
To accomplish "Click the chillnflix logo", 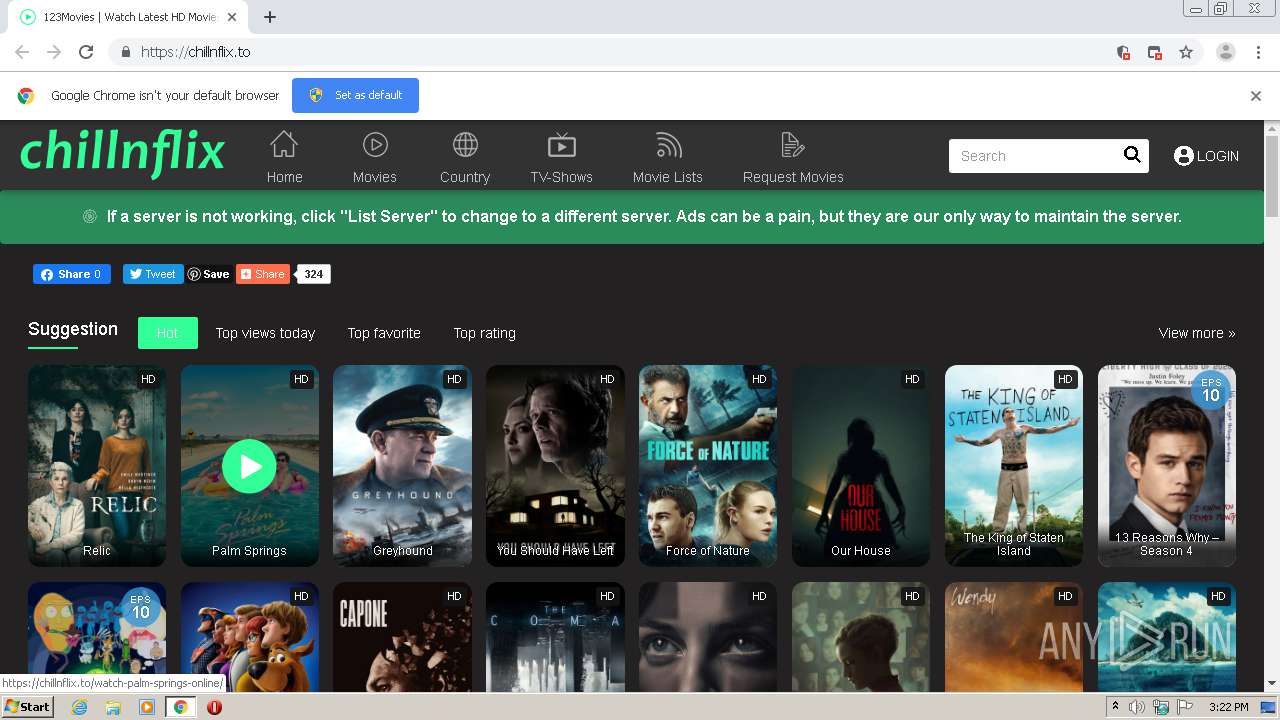I will pyautogui.click(x=122, y=153).
